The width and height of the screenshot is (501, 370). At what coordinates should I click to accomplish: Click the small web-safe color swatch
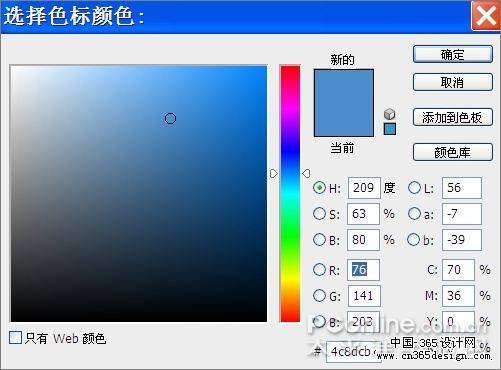click(390, 129)
